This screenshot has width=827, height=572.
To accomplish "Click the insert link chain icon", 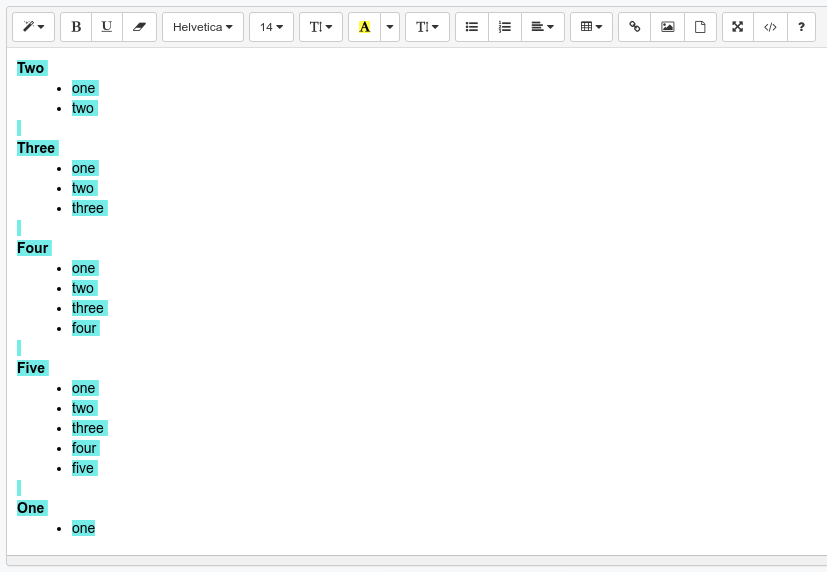I will point(635,27).
